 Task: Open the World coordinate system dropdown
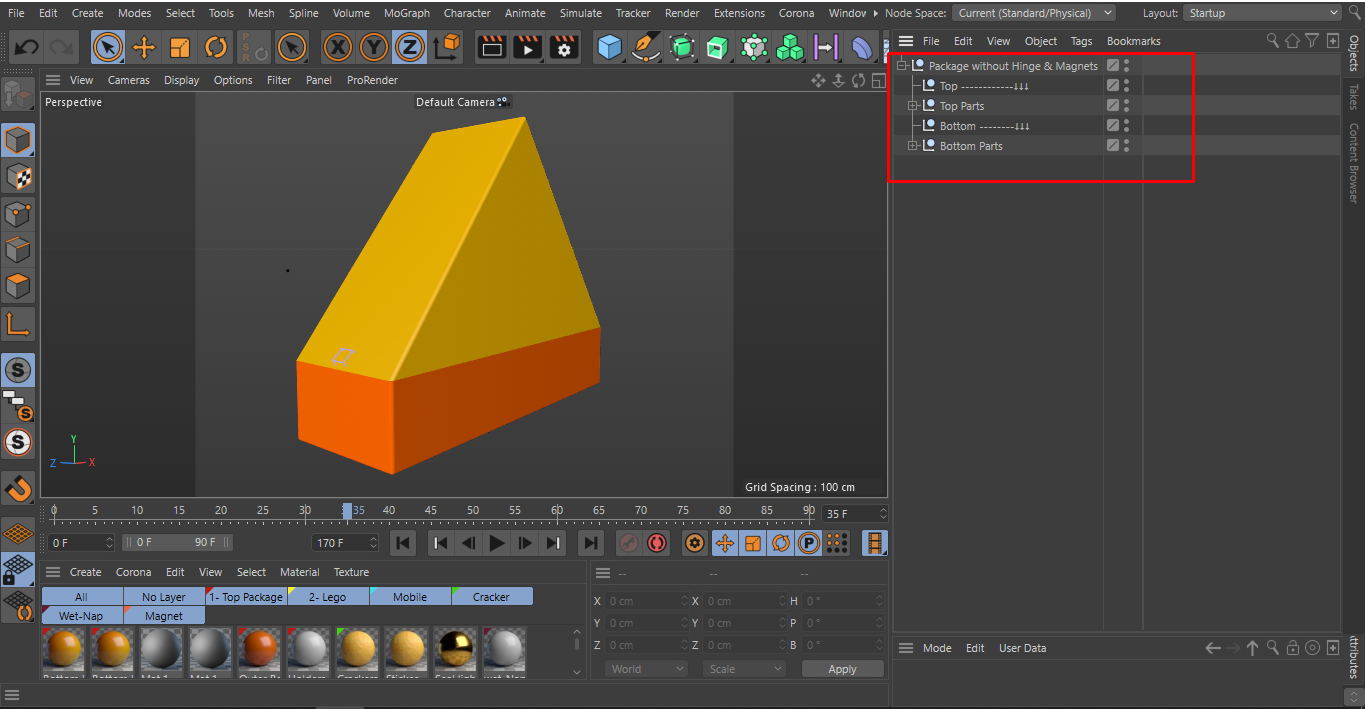click(647, 669)
